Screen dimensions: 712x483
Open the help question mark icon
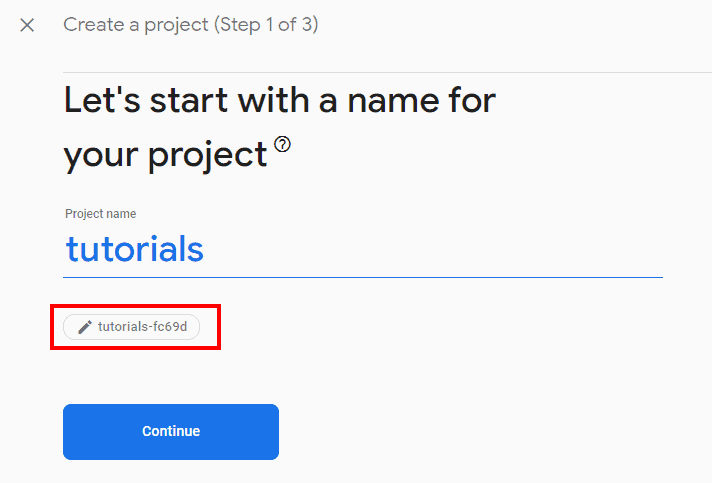tap(282, 144)
